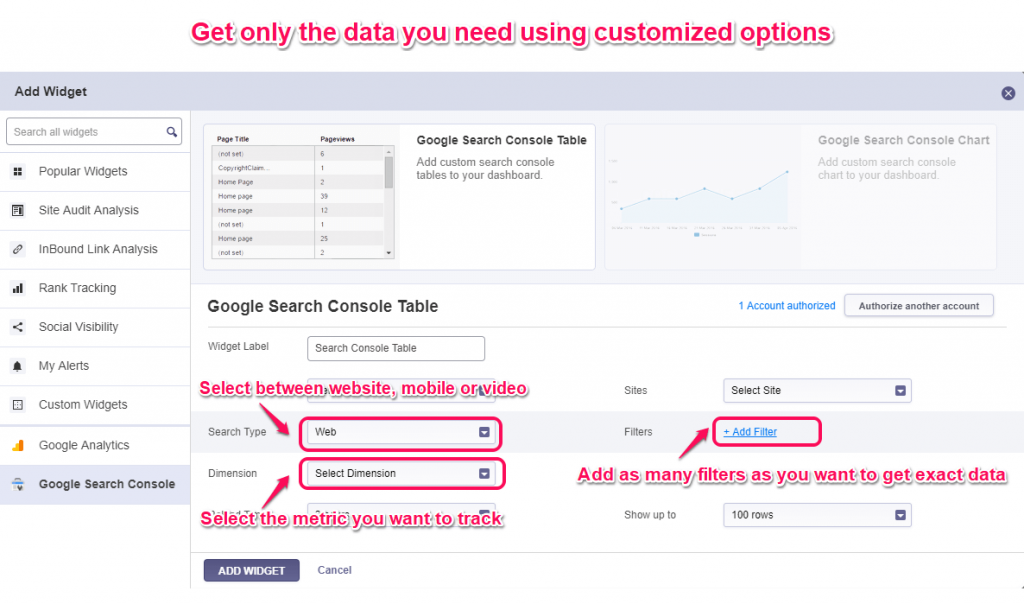The height and width of the screenshot is (604, 1024).
Task: Click the Social Visibility share icon
Action: (x=17, y=327)
